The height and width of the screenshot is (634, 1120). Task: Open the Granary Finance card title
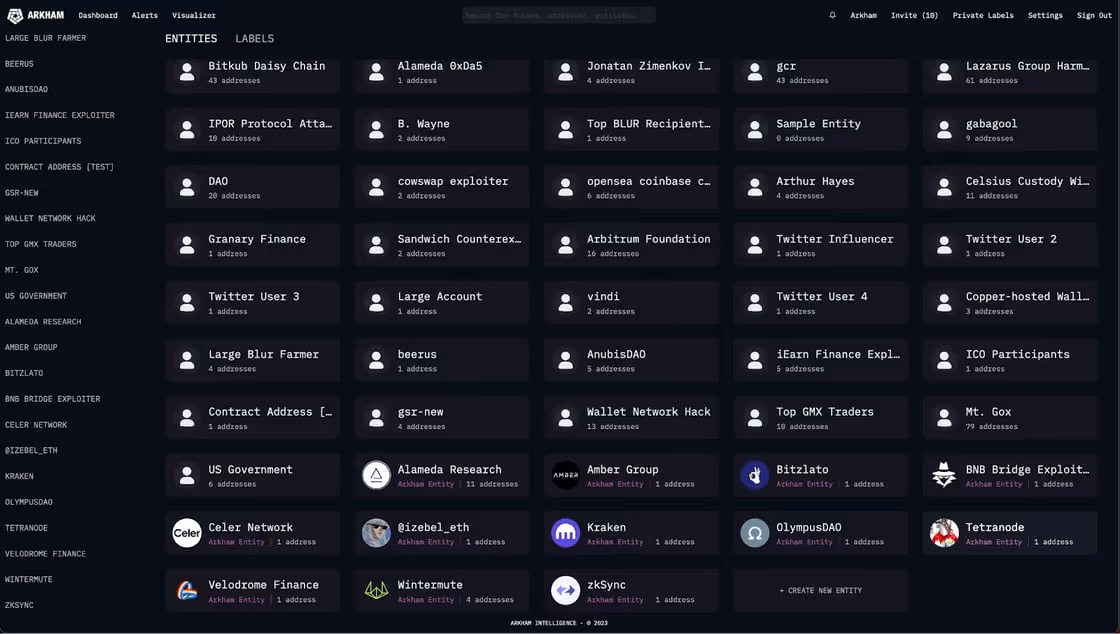[x=257, y=239]
